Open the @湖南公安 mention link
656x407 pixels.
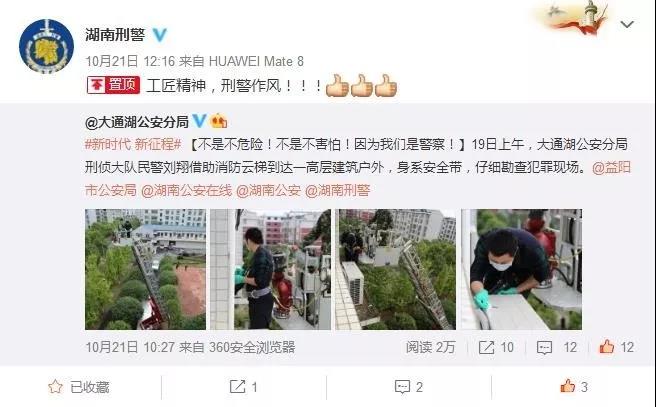tap(268, 191)
